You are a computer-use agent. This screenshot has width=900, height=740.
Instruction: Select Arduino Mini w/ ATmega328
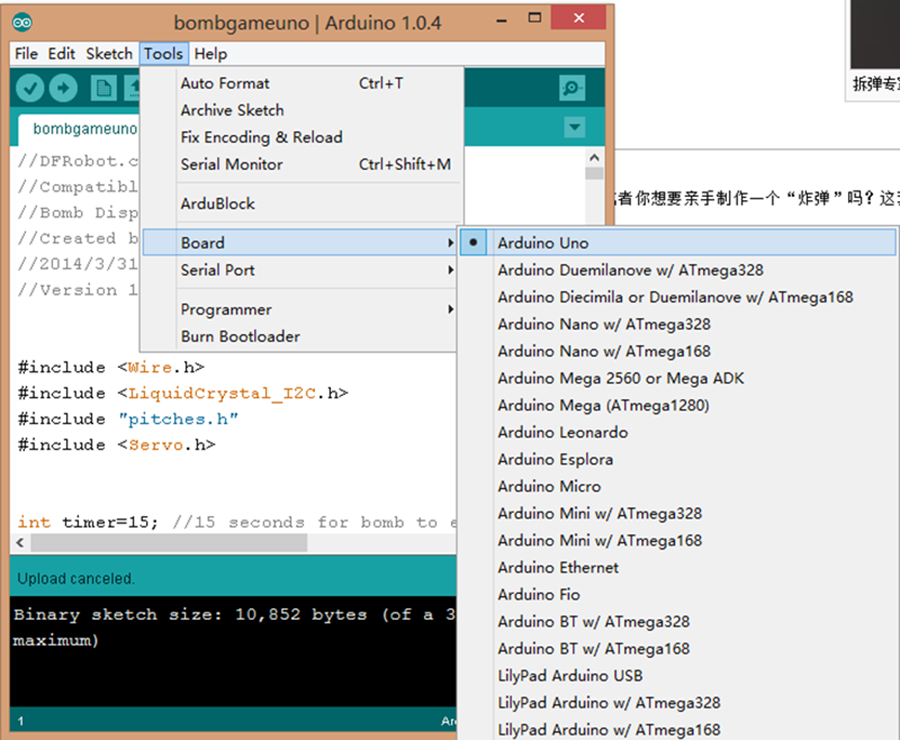(678, 513)
